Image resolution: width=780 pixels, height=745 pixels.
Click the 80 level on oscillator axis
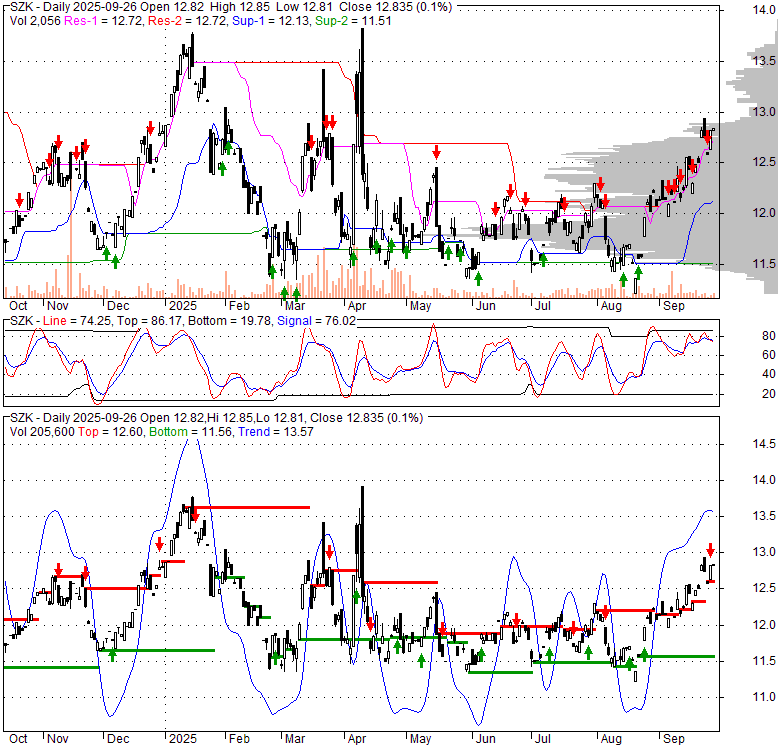[769, 336]
